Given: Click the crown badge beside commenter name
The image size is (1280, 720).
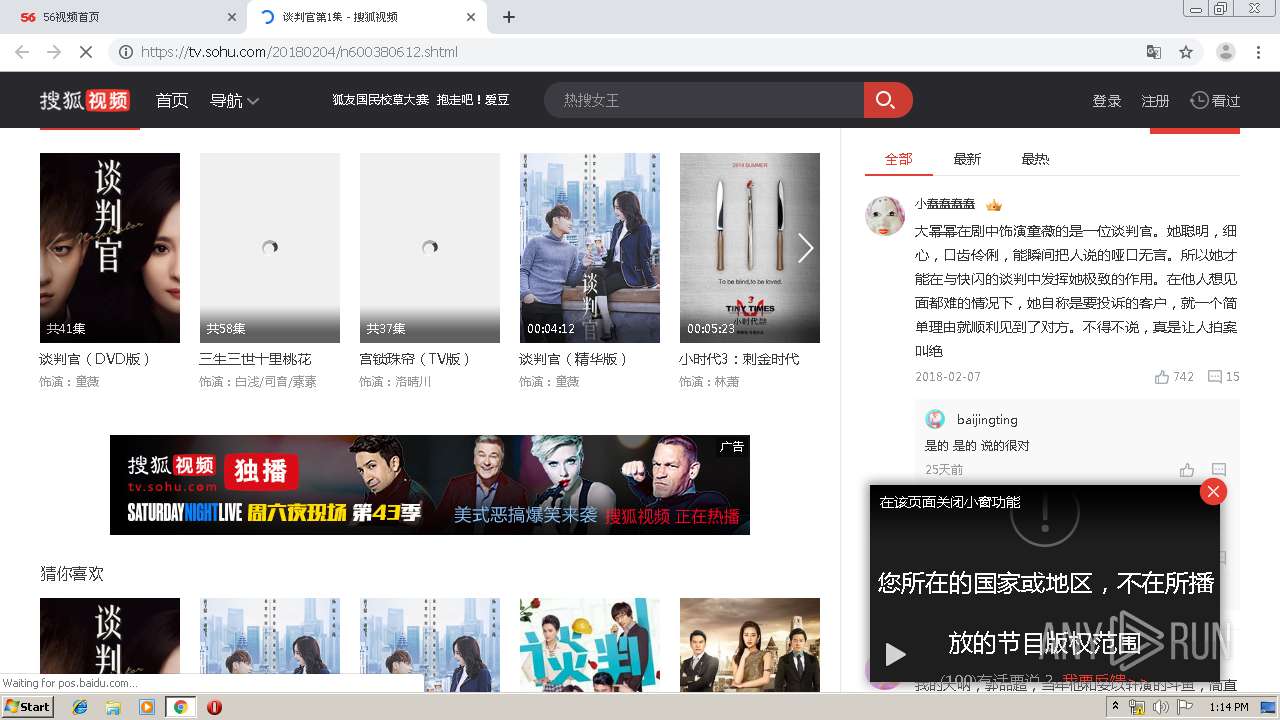Looking at the screenshot, I should pos(993,205).
